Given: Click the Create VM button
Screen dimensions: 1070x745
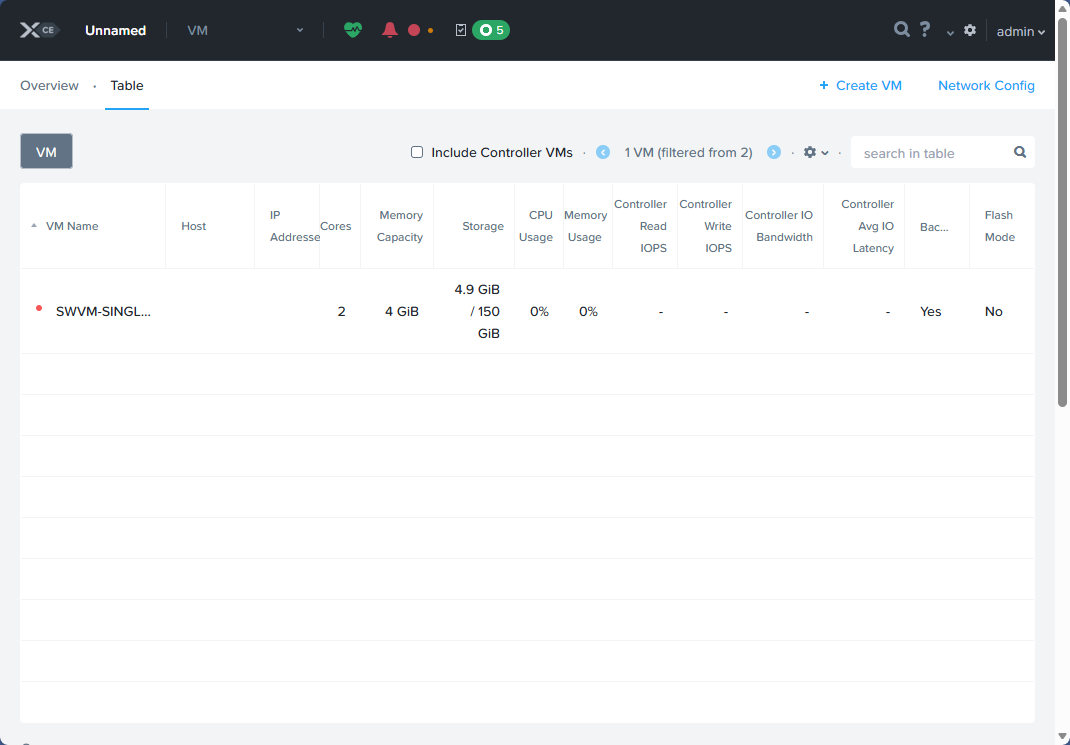Looking at the screenshot, I should pyautogui.click(x=861, y=85).
